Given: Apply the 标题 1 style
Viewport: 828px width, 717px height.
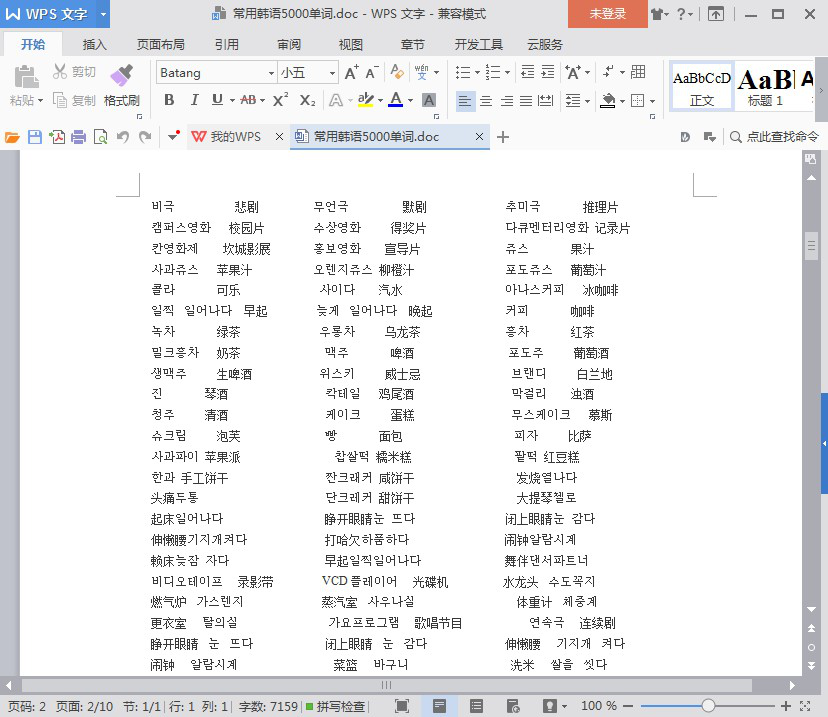Looking at the screenshot, I should (x=765, y=87).
